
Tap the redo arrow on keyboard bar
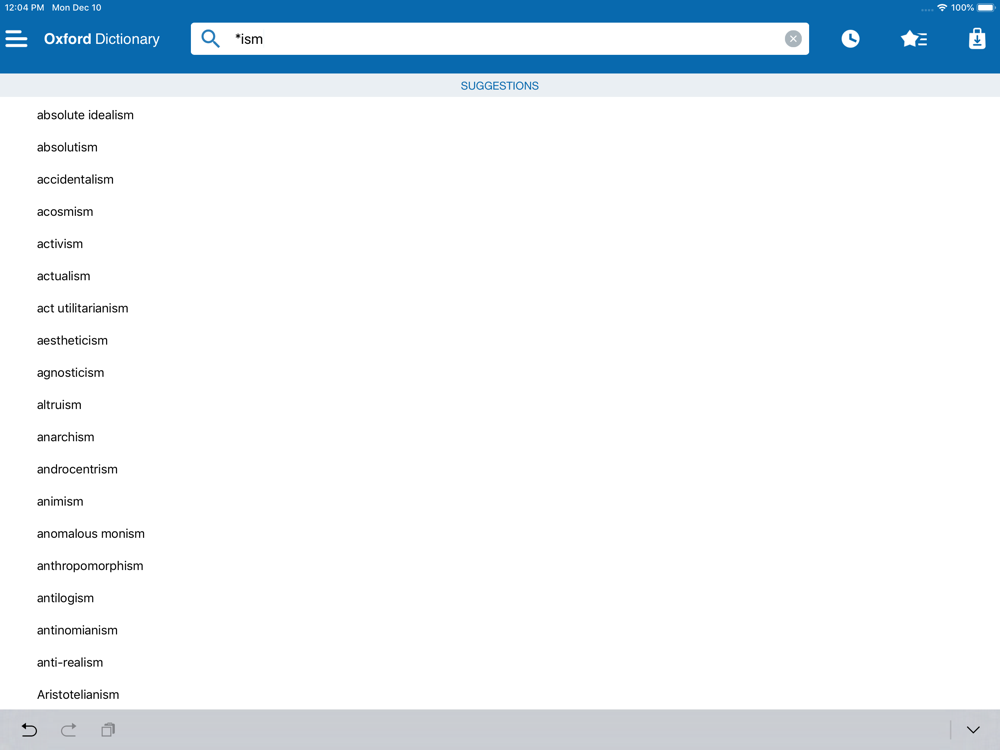tap(69, 730)
